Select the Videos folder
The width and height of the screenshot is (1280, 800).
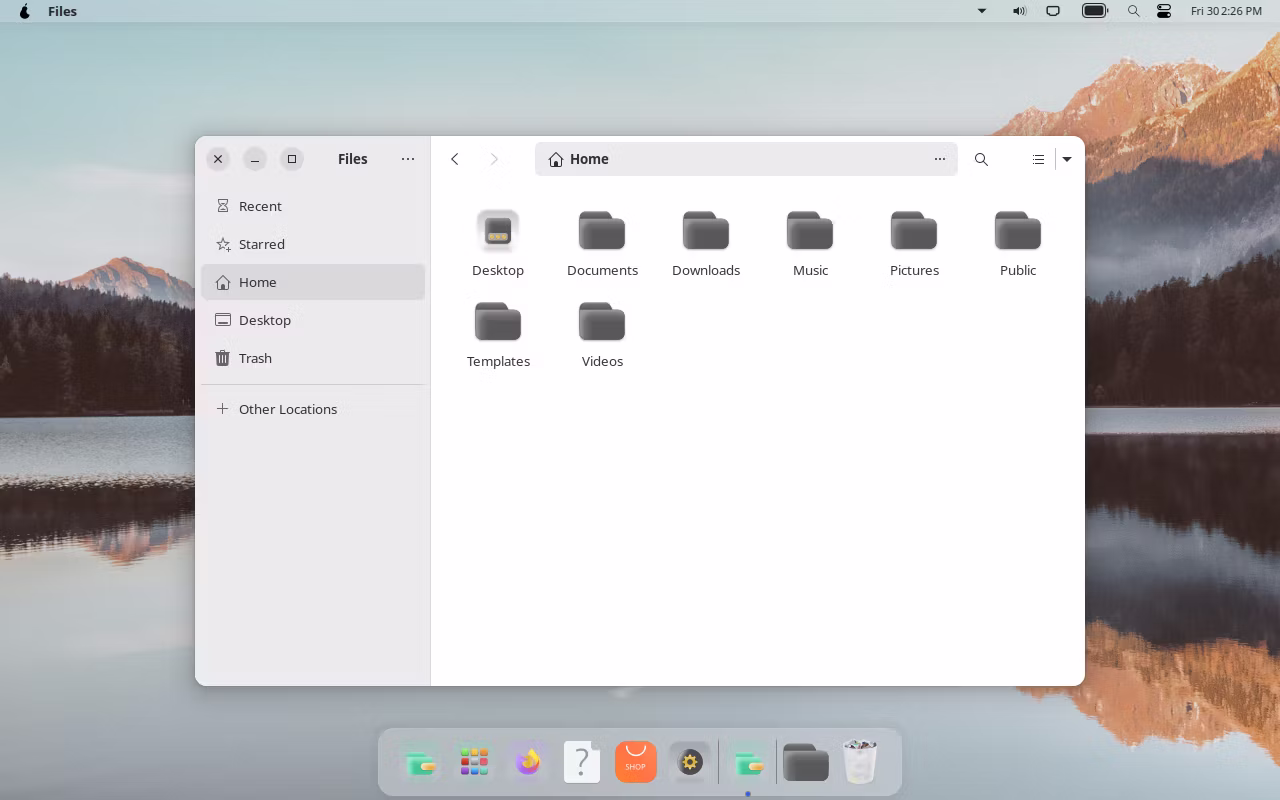pos(602,323)
